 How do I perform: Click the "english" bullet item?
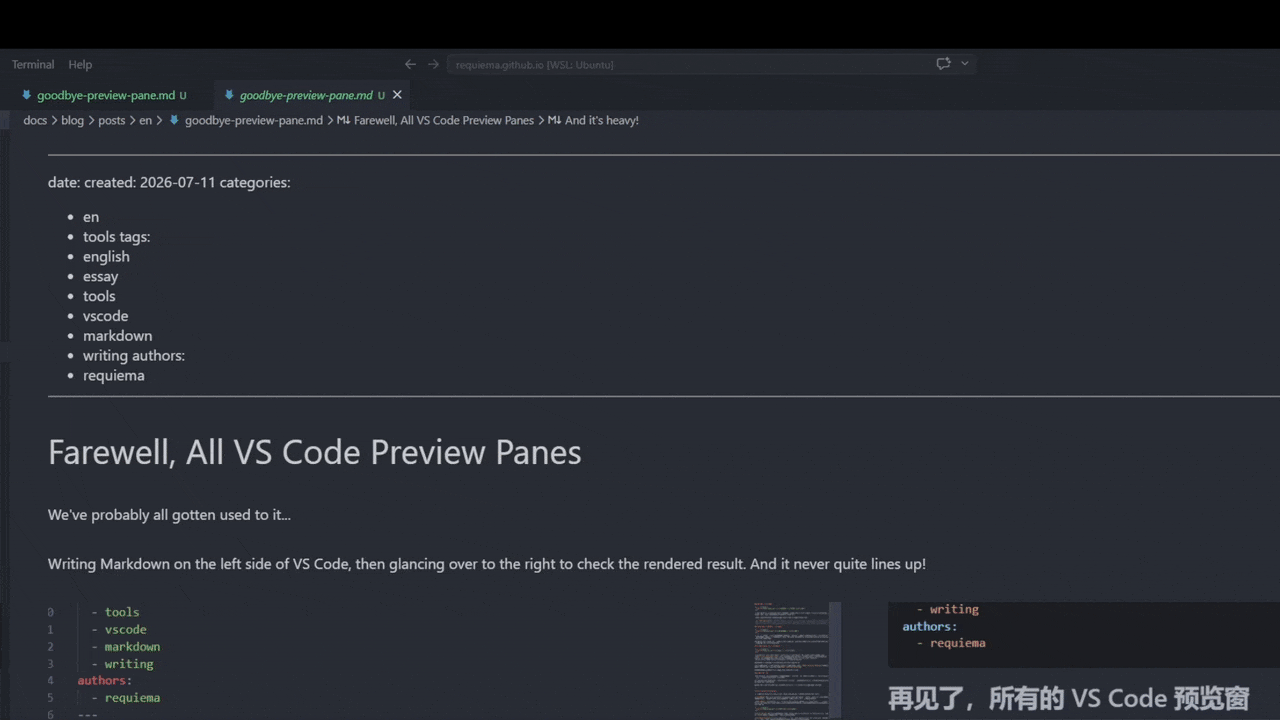point(106,257)
